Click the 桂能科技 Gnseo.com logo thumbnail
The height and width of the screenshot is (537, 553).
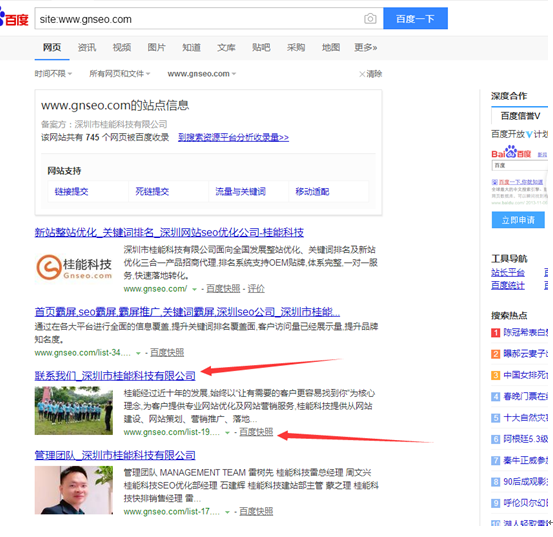pos(74,267)
